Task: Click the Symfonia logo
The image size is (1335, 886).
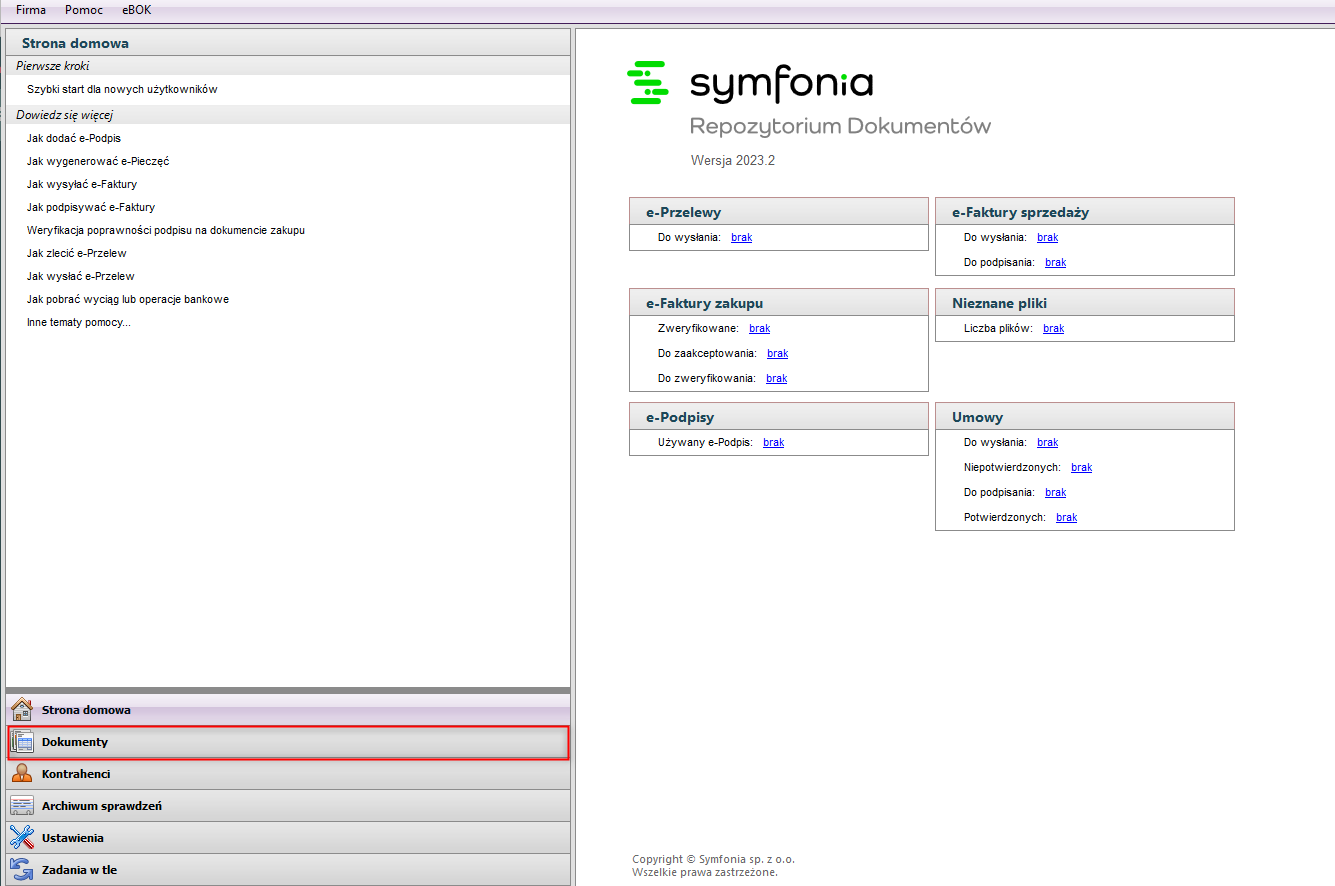Action: pyautogui.click(x=750, y=82)
